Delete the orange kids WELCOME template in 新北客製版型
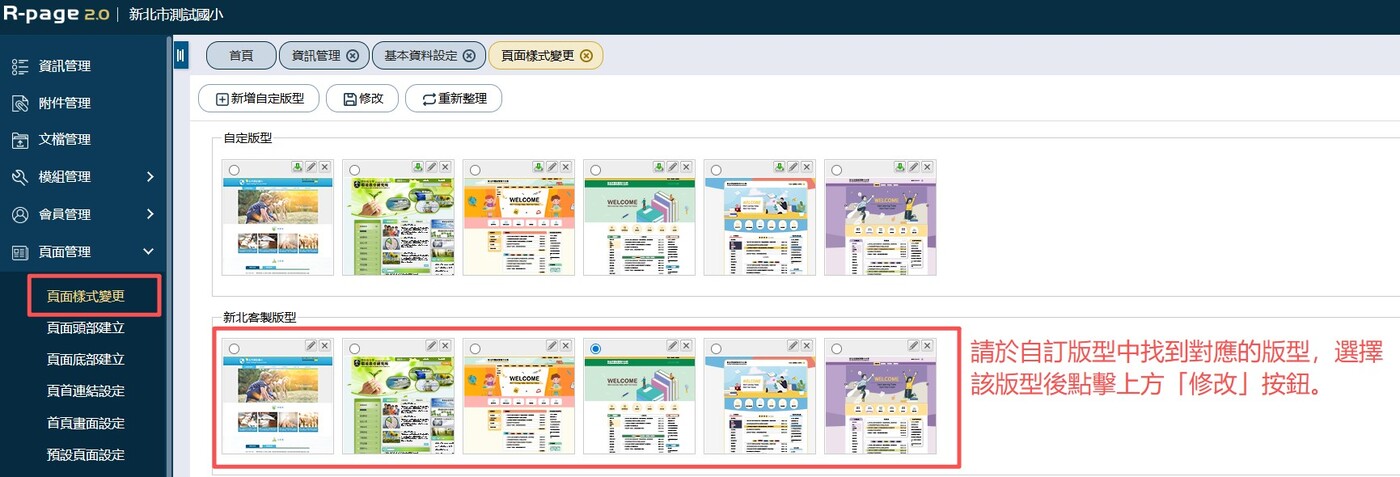 point(566,345)
